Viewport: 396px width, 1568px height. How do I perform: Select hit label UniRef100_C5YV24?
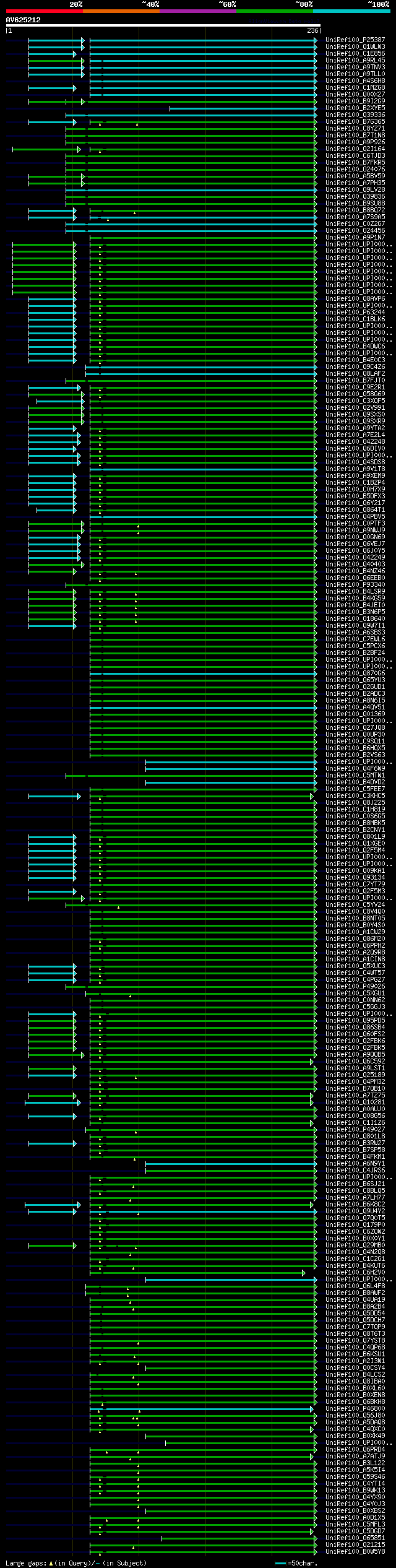(x=355, y=905)
